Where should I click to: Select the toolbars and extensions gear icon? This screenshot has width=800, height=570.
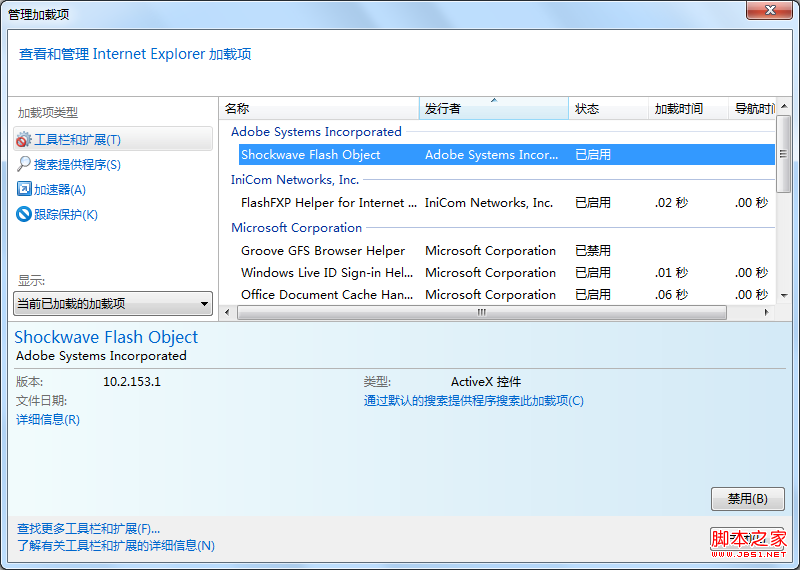tap(24, 140)
